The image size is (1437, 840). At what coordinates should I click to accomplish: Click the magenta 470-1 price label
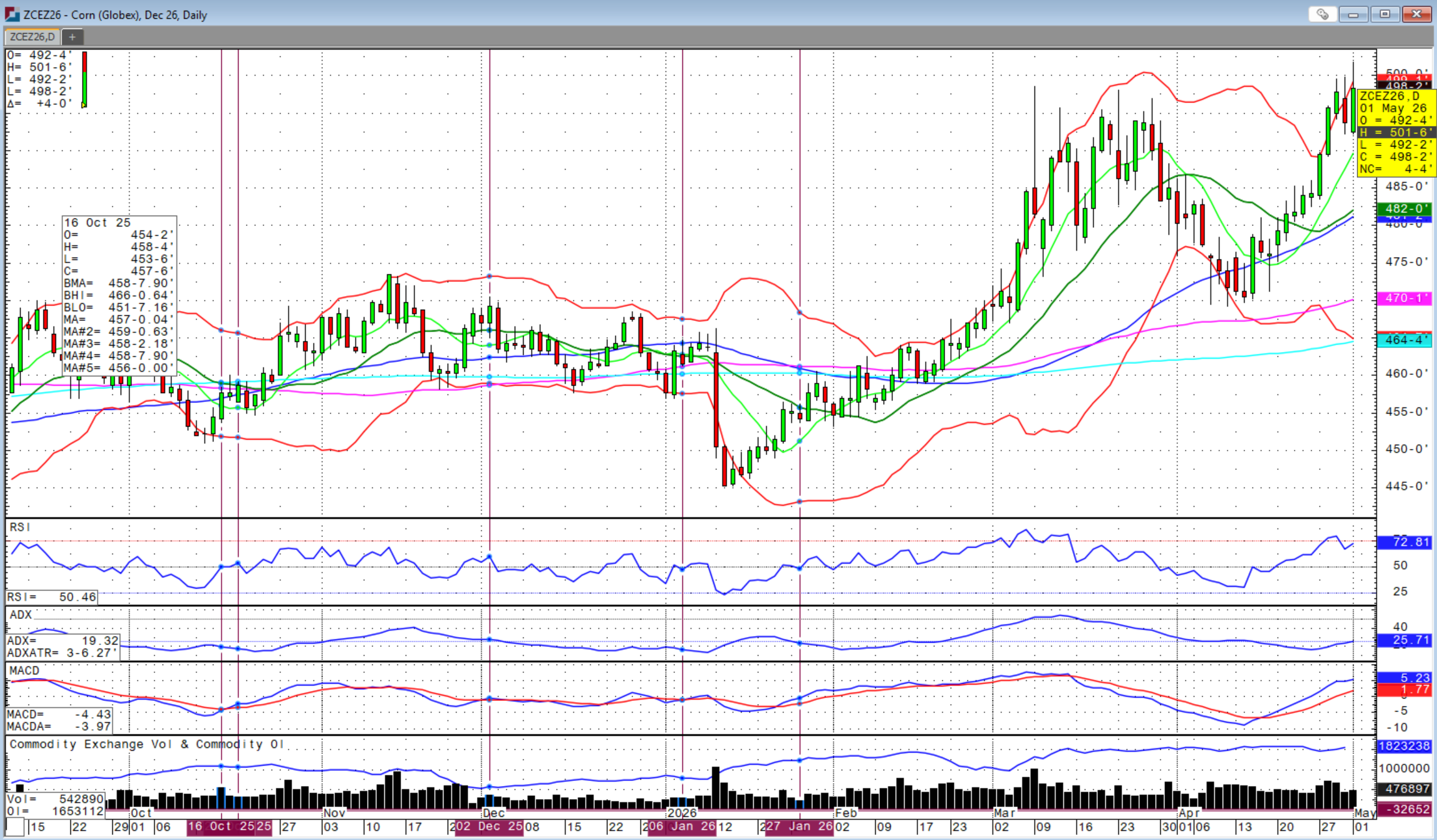[1404, 298]
